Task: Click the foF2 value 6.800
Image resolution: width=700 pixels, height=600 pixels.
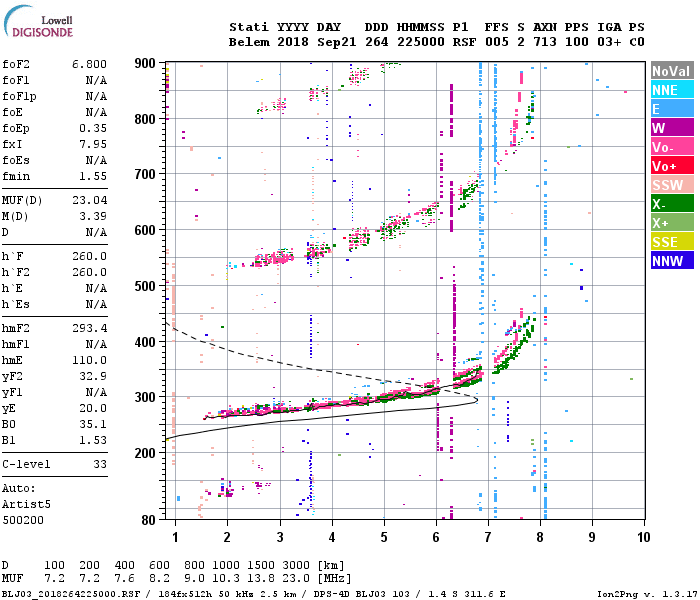Action: point(89,64)
